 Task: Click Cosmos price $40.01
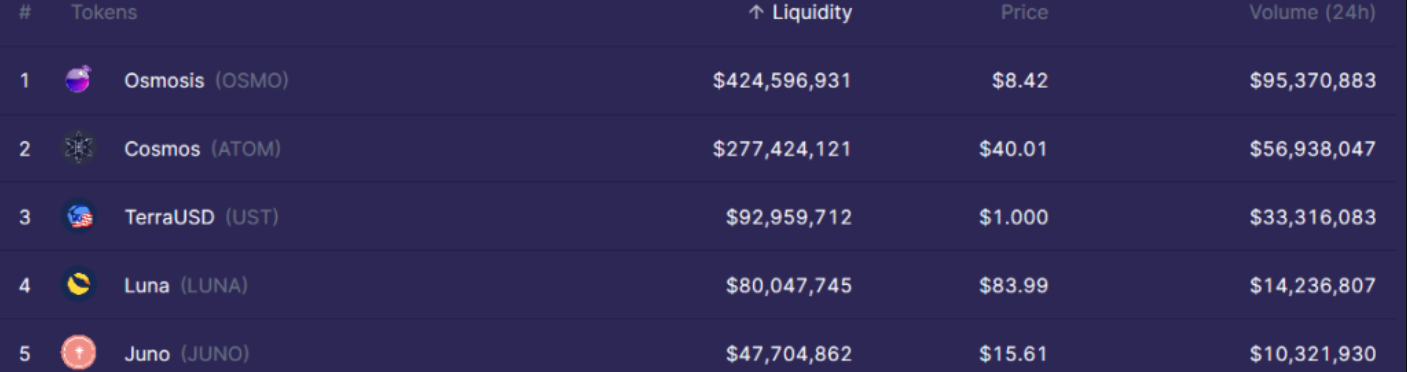coord(1014,149)
